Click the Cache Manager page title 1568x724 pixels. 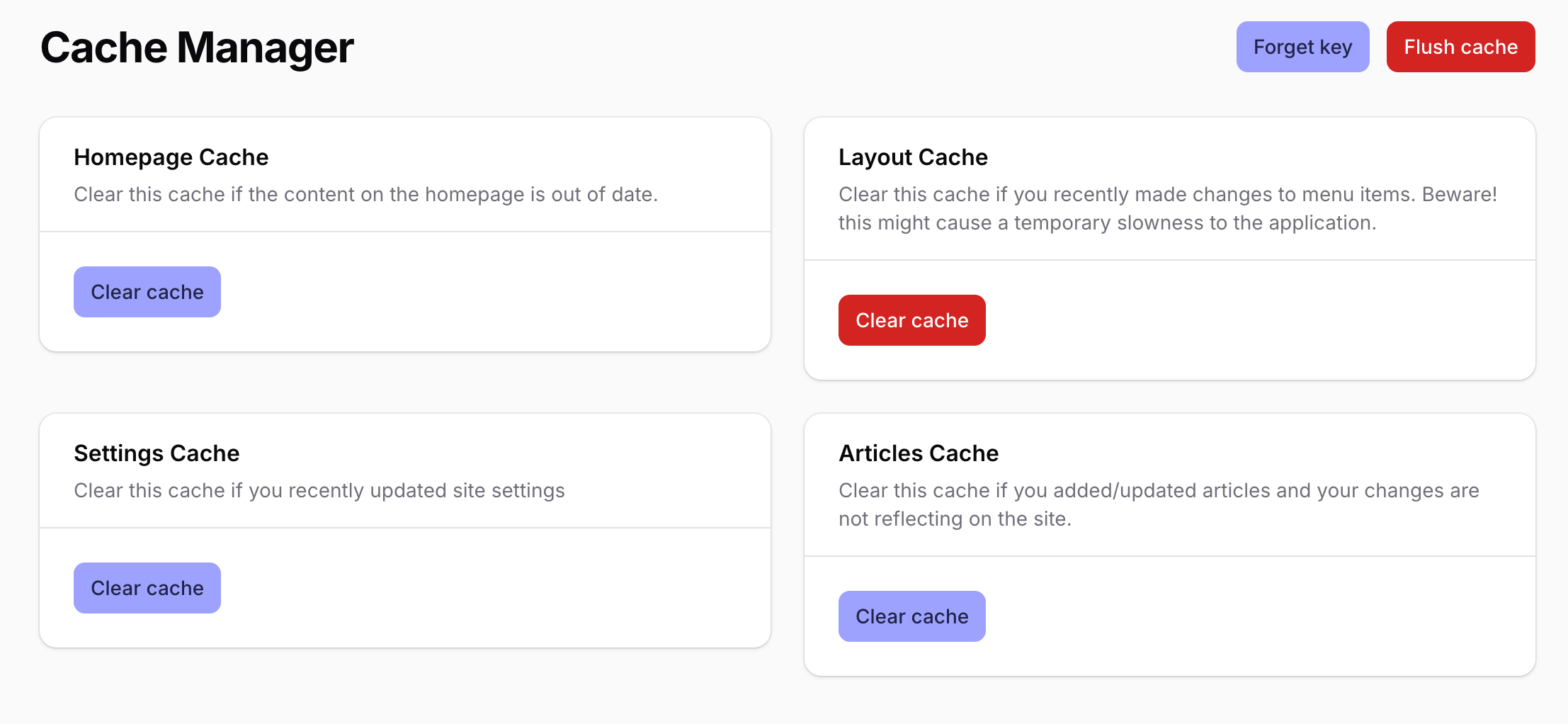tap(196, 47)
